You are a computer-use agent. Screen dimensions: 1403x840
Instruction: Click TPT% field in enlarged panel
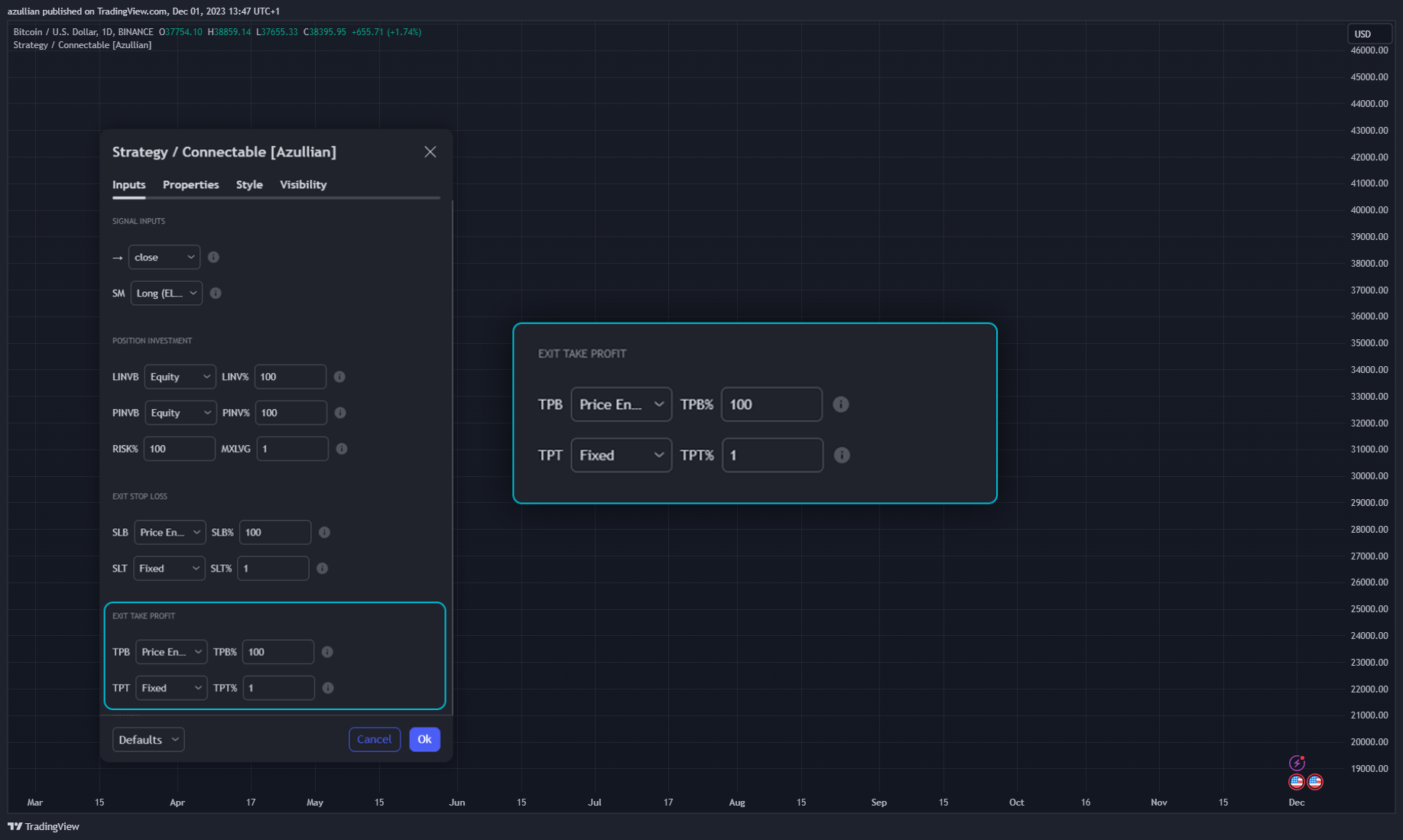(773, 455)
